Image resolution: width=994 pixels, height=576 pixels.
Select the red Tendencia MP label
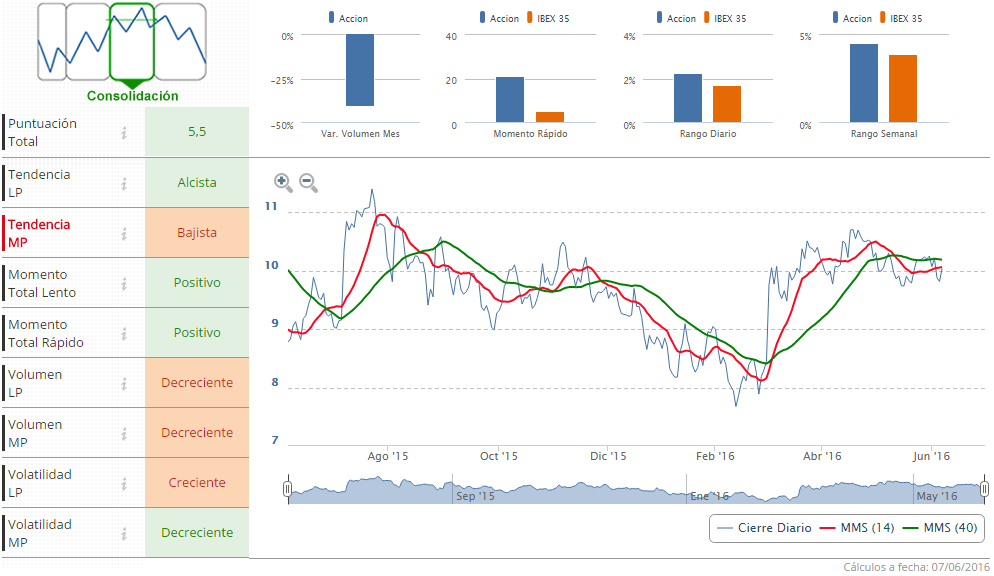[39, 233]
